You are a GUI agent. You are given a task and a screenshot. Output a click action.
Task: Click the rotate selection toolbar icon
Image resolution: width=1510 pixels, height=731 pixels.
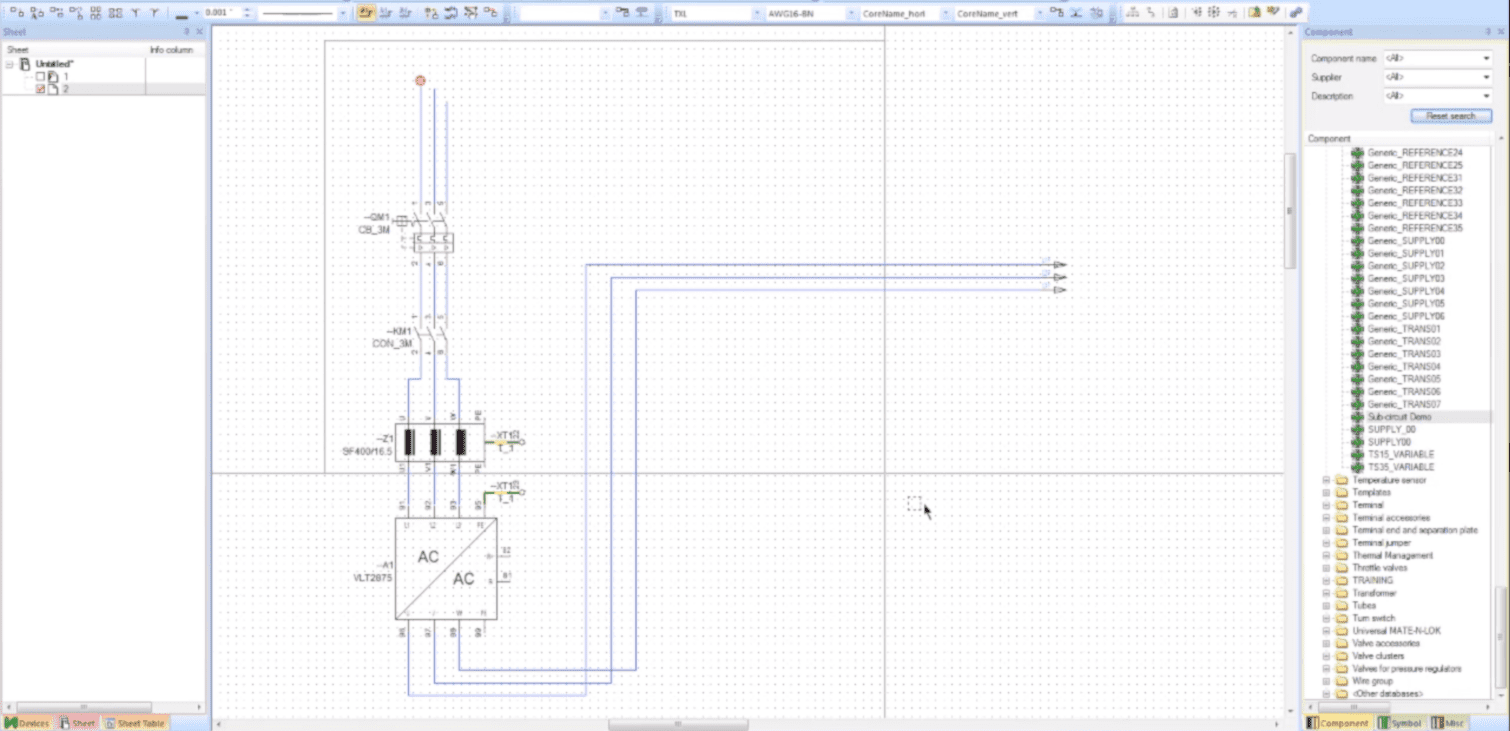click(452, 13)
